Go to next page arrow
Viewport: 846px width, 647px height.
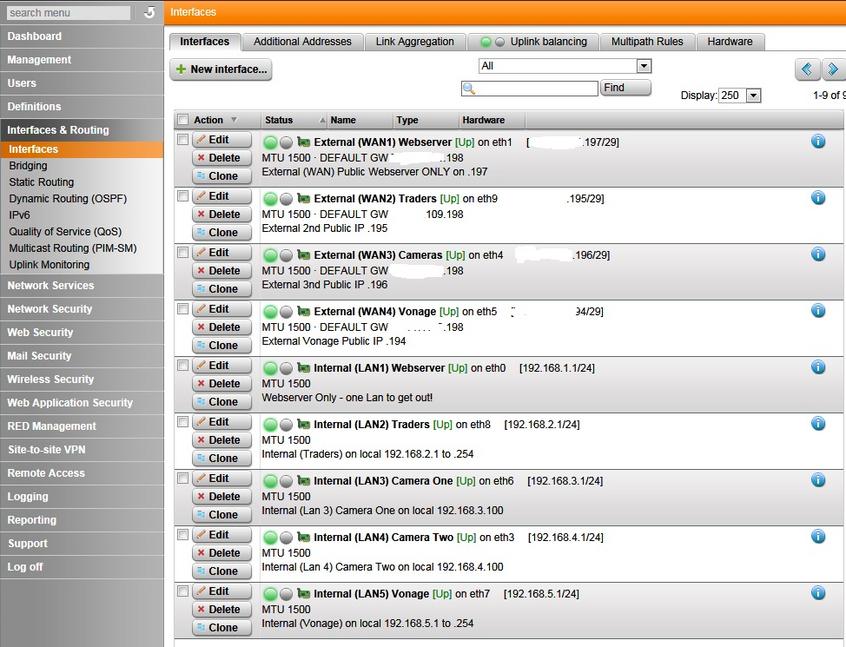832,69
